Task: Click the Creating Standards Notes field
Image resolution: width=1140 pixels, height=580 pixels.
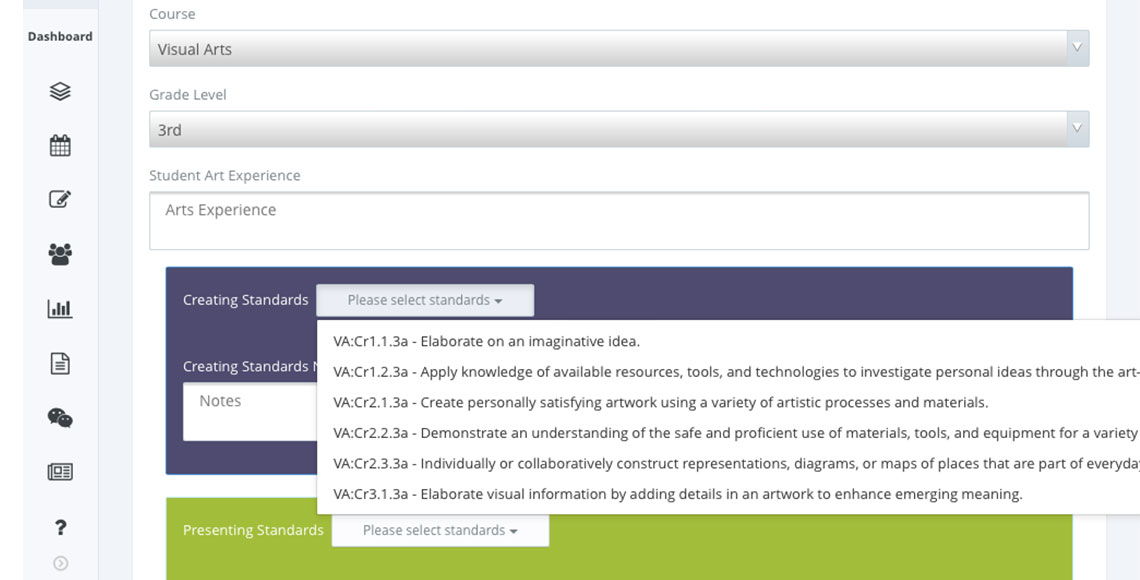Action: click(250, 410)
